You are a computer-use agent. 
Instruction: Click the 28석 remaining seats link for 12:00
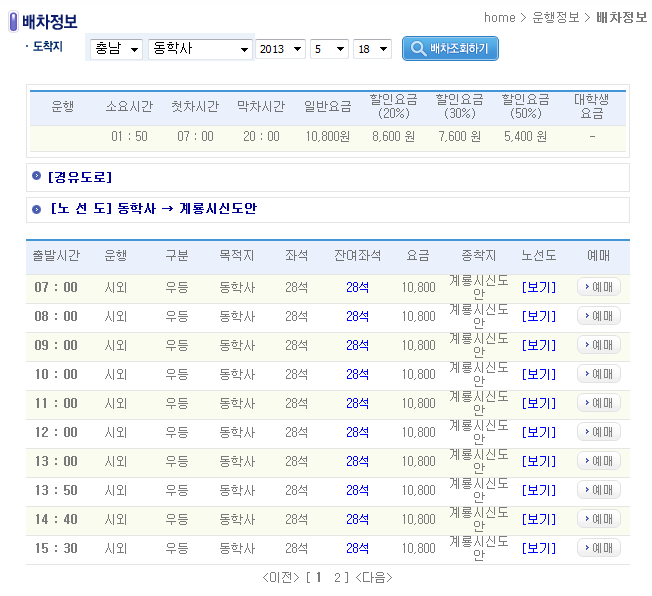(x=357, y=433)
